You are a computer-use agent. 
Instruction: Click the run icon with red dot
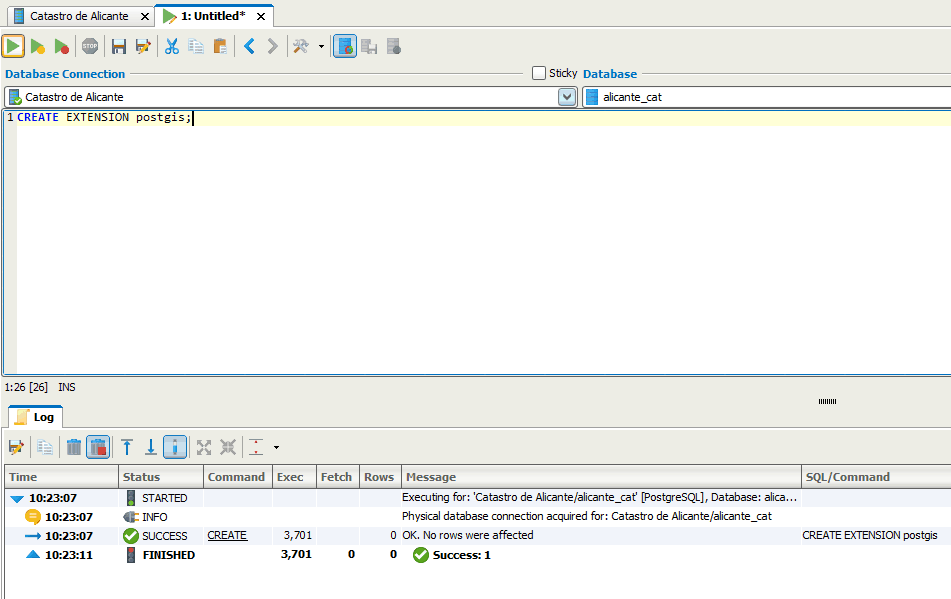click(61, 47)
